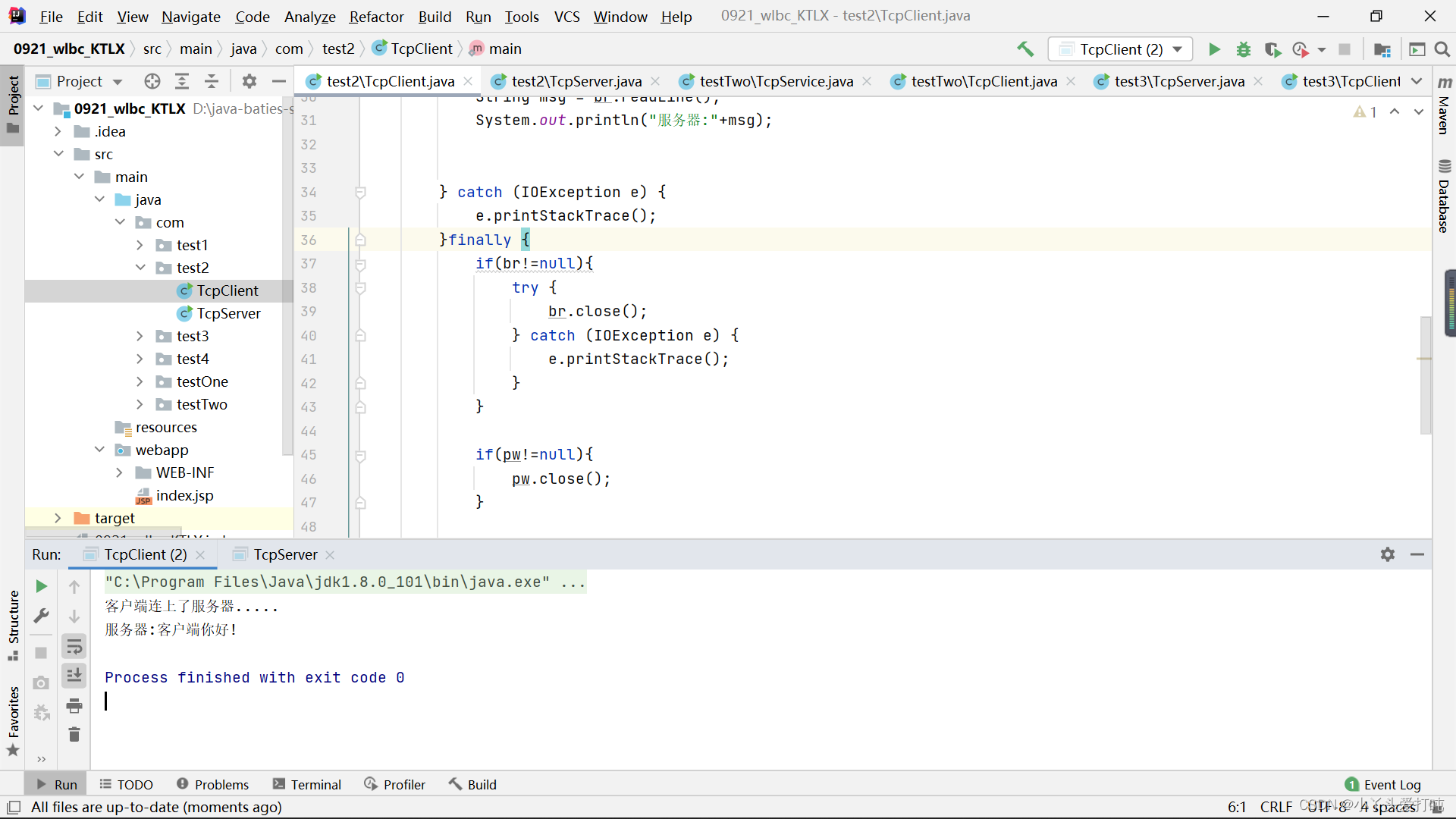Toggle fold marker on line 36
The image size is (1456, 819).
(361, 240)
